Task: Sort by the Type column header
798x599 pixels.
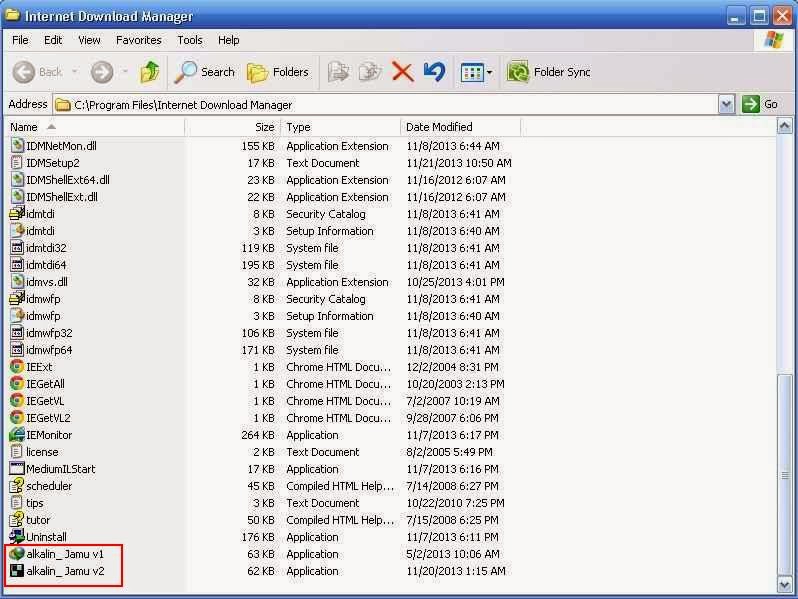Action: click(339, 127)
